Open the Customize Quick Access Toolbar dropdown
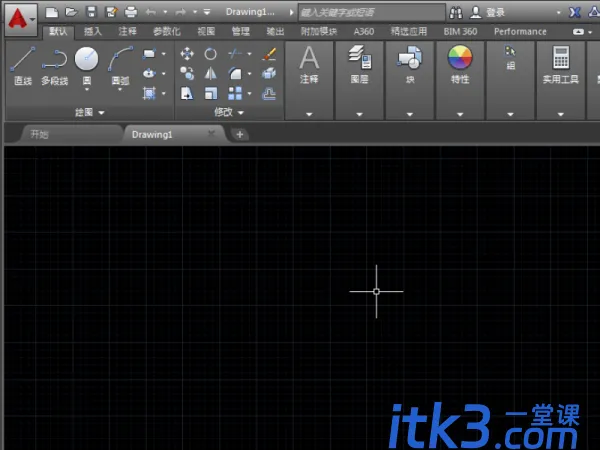600x450 pixels. 207,12
